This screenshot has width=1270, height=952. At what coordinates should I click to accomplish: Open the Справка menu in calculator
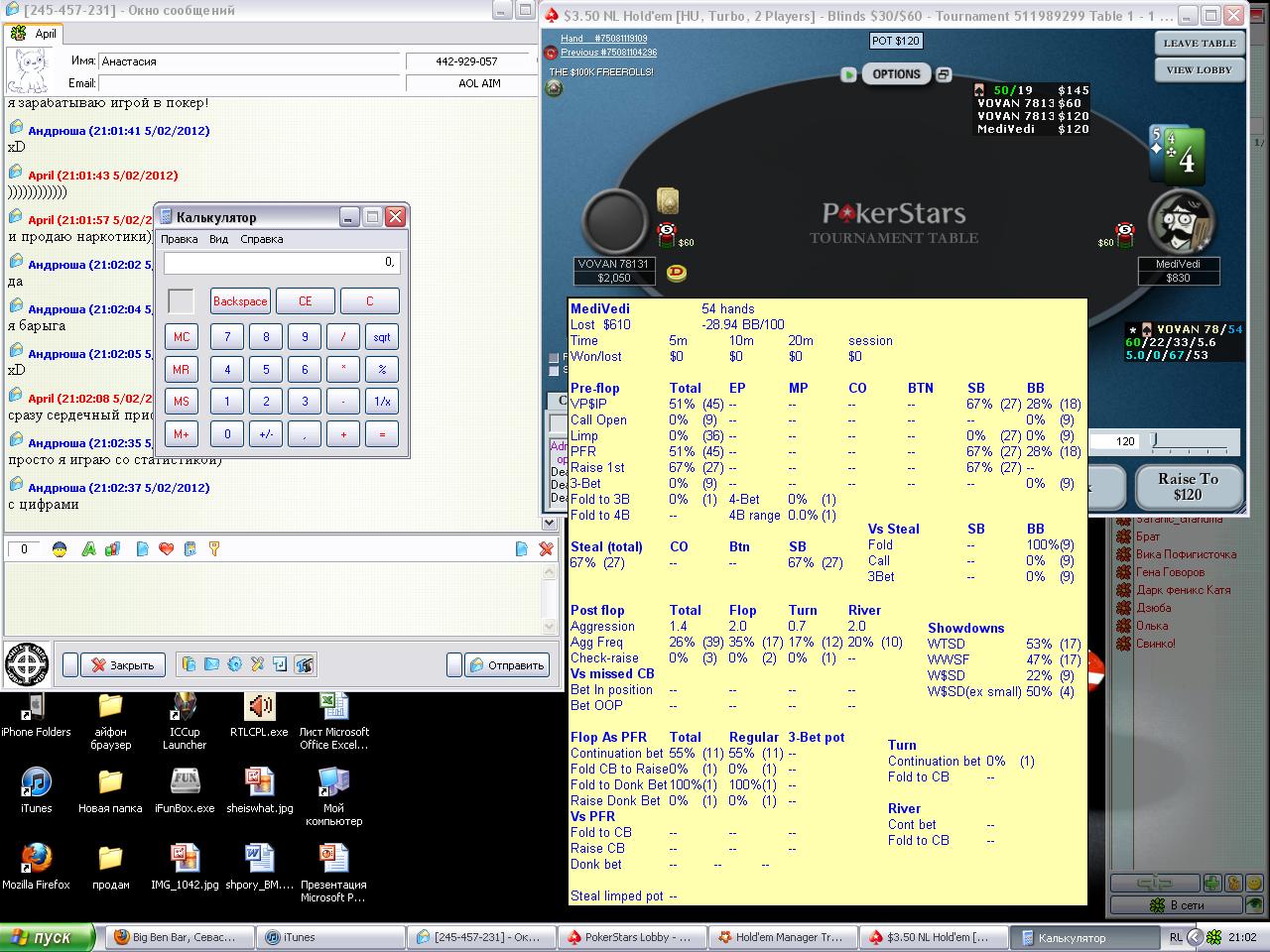click(x=262, y=239)
